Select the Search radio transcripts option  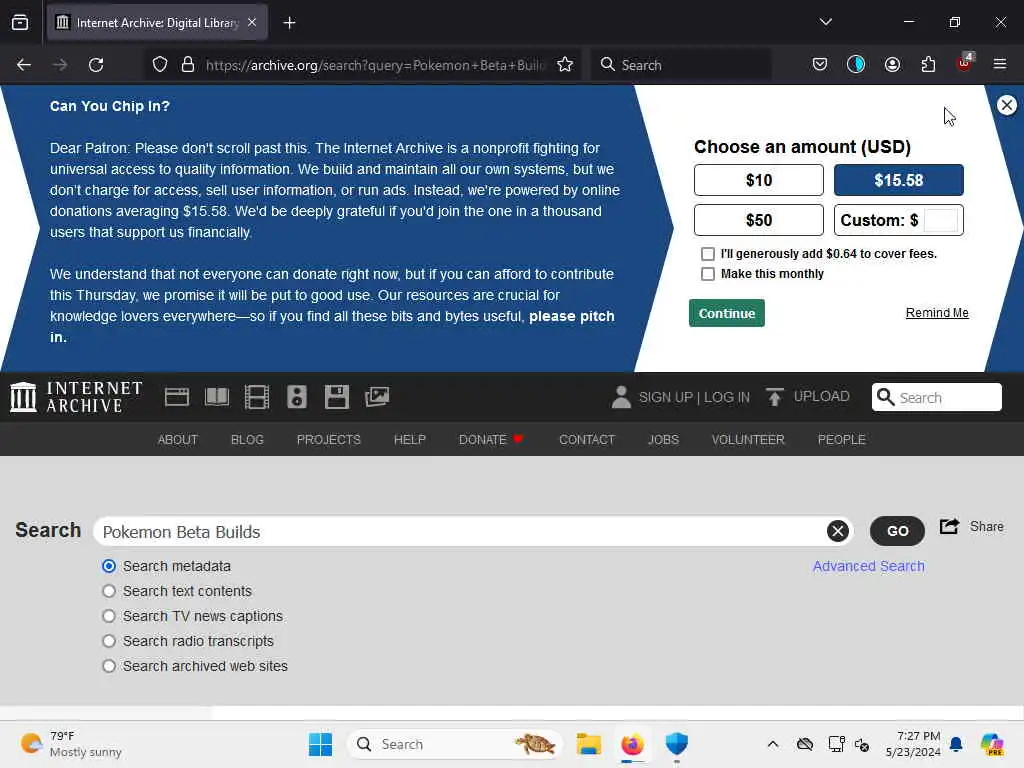point(109,641)
